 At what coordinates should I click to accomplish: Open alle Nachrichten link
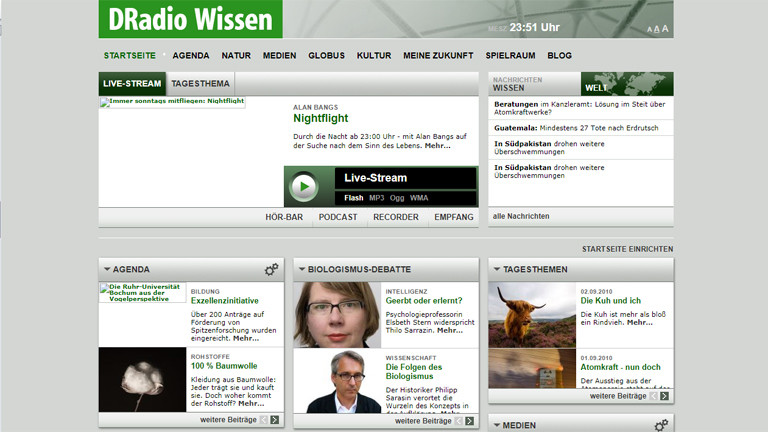pos(521,216)
